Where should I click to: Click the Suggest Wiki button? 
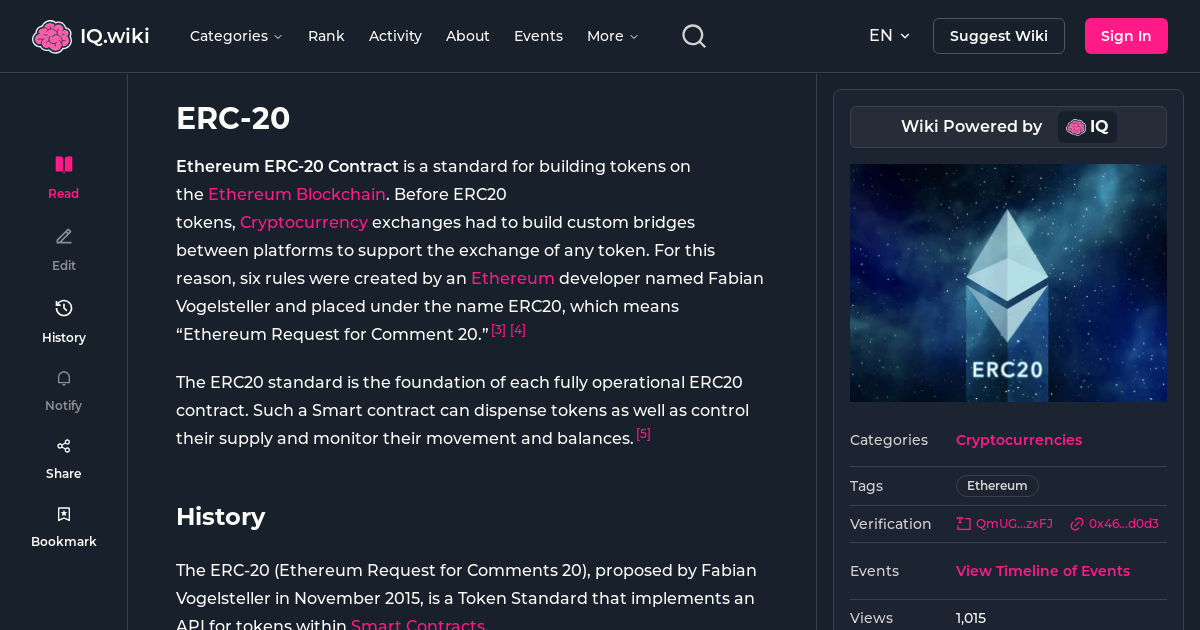click(998, 35)
